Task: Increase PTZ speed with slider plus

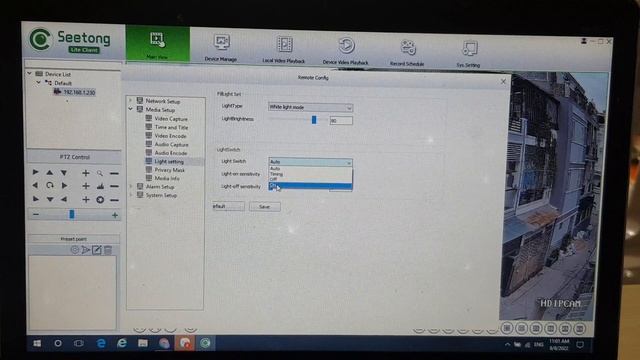Action: pyautogui.click(x=115, y=215)
